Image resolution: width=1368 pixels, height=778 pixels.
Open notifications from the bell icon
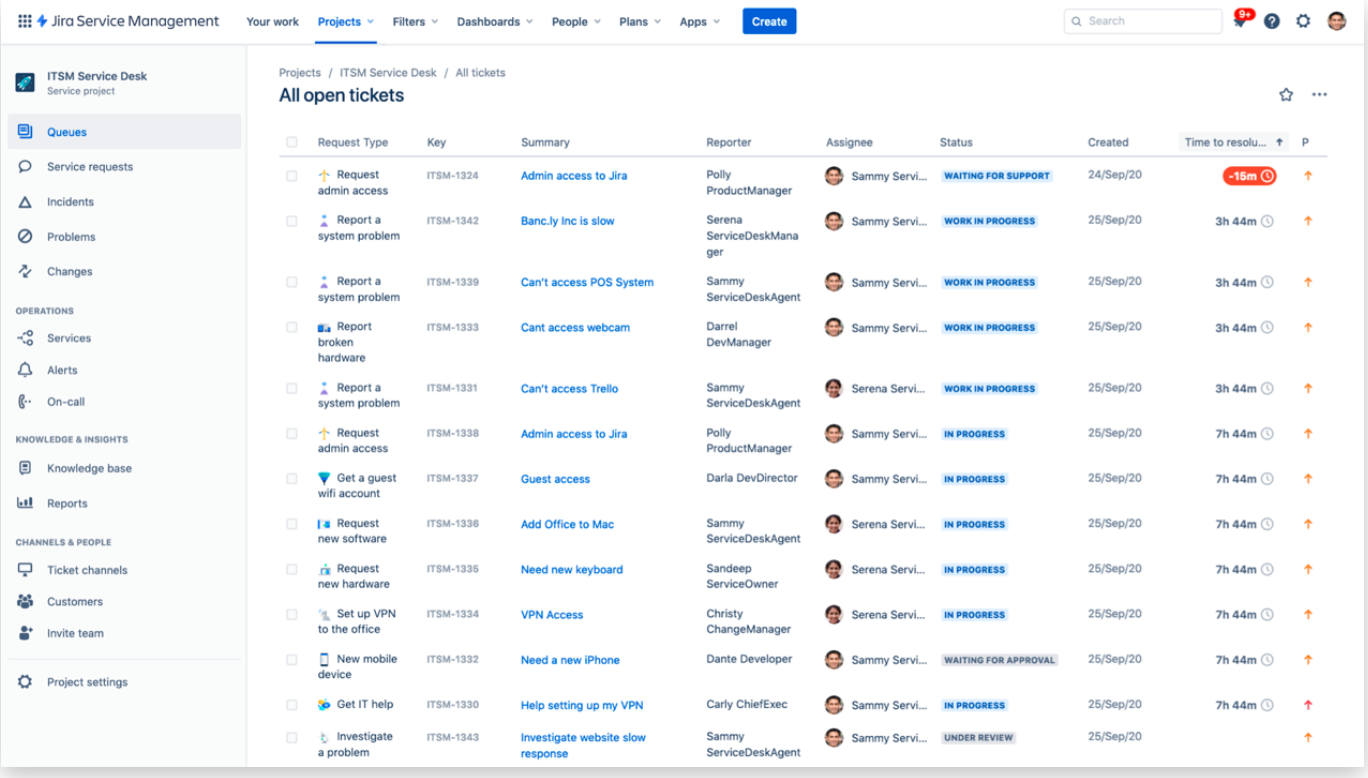coord(1239,20)
